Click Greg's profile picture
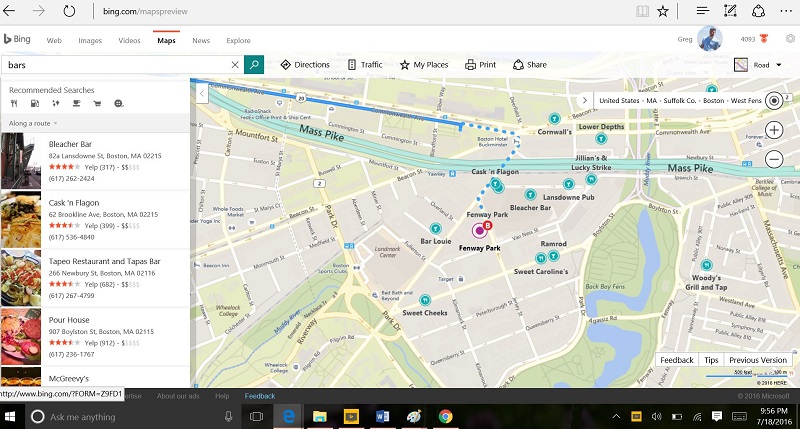 (710, 39)
